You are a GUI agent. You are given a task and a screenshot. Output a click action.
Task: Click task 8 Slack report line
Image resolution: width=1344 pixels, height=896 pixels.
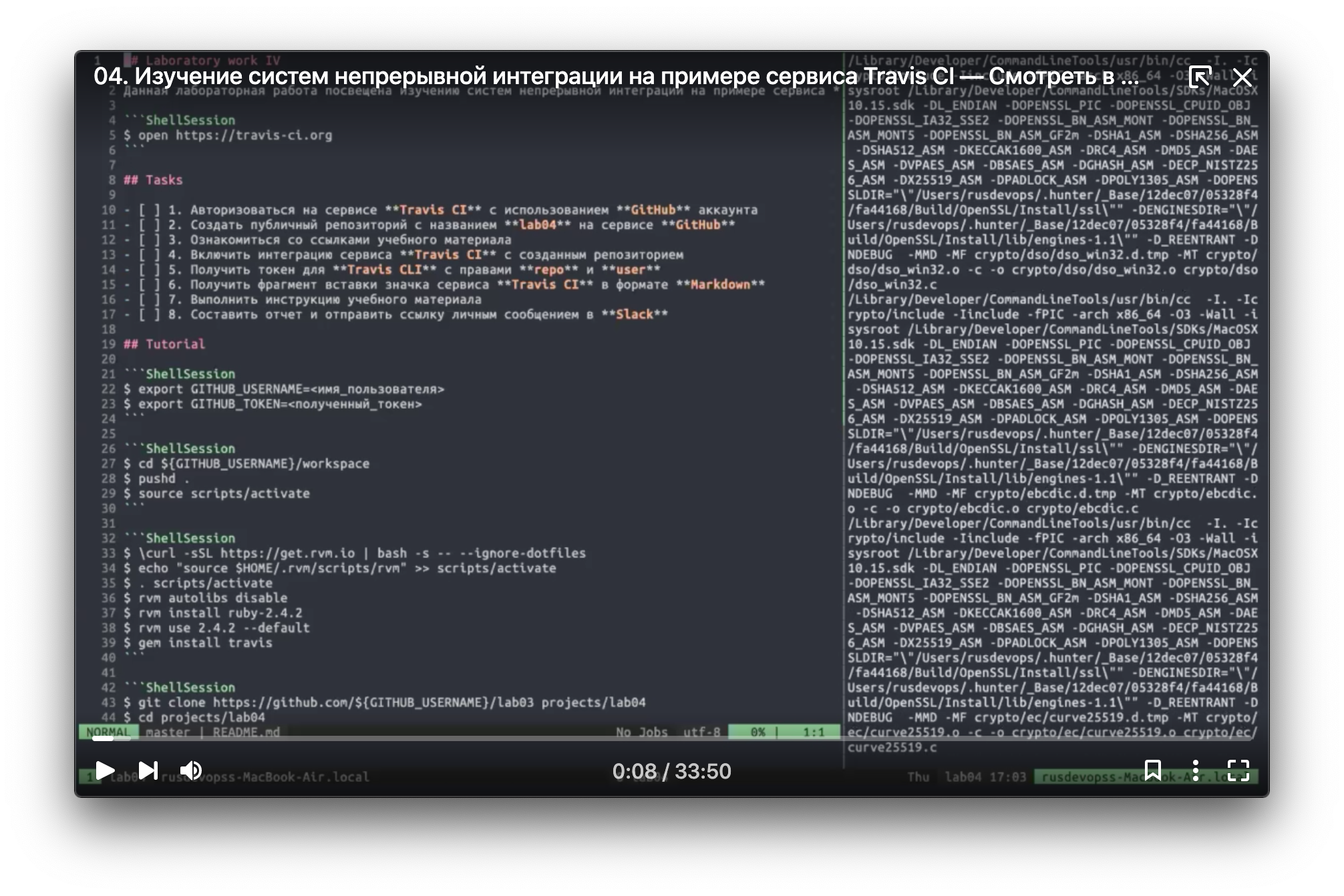pos(395,314)
